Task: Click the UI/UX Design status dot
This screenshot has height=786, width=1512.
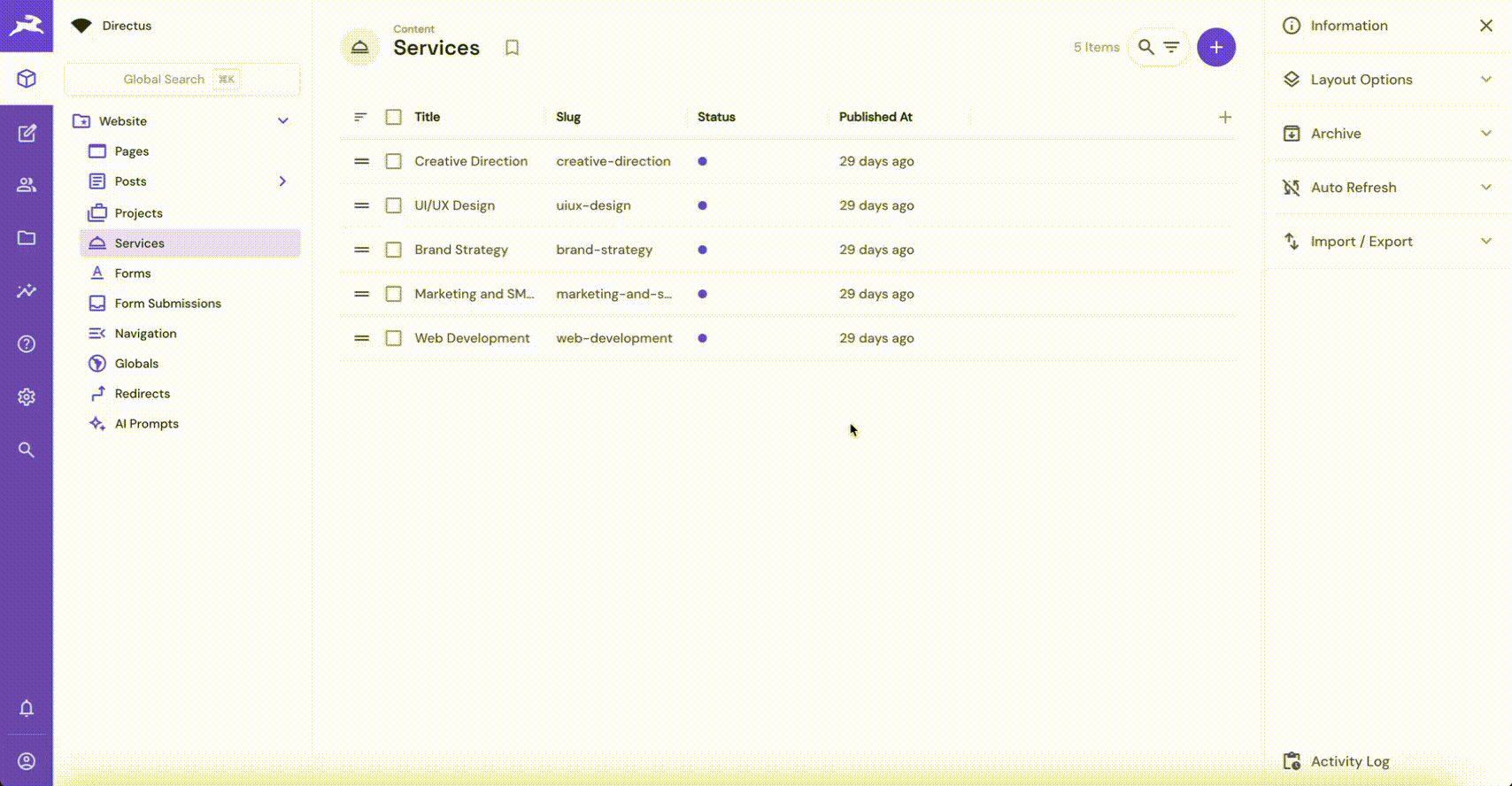Action: point(702,205)
